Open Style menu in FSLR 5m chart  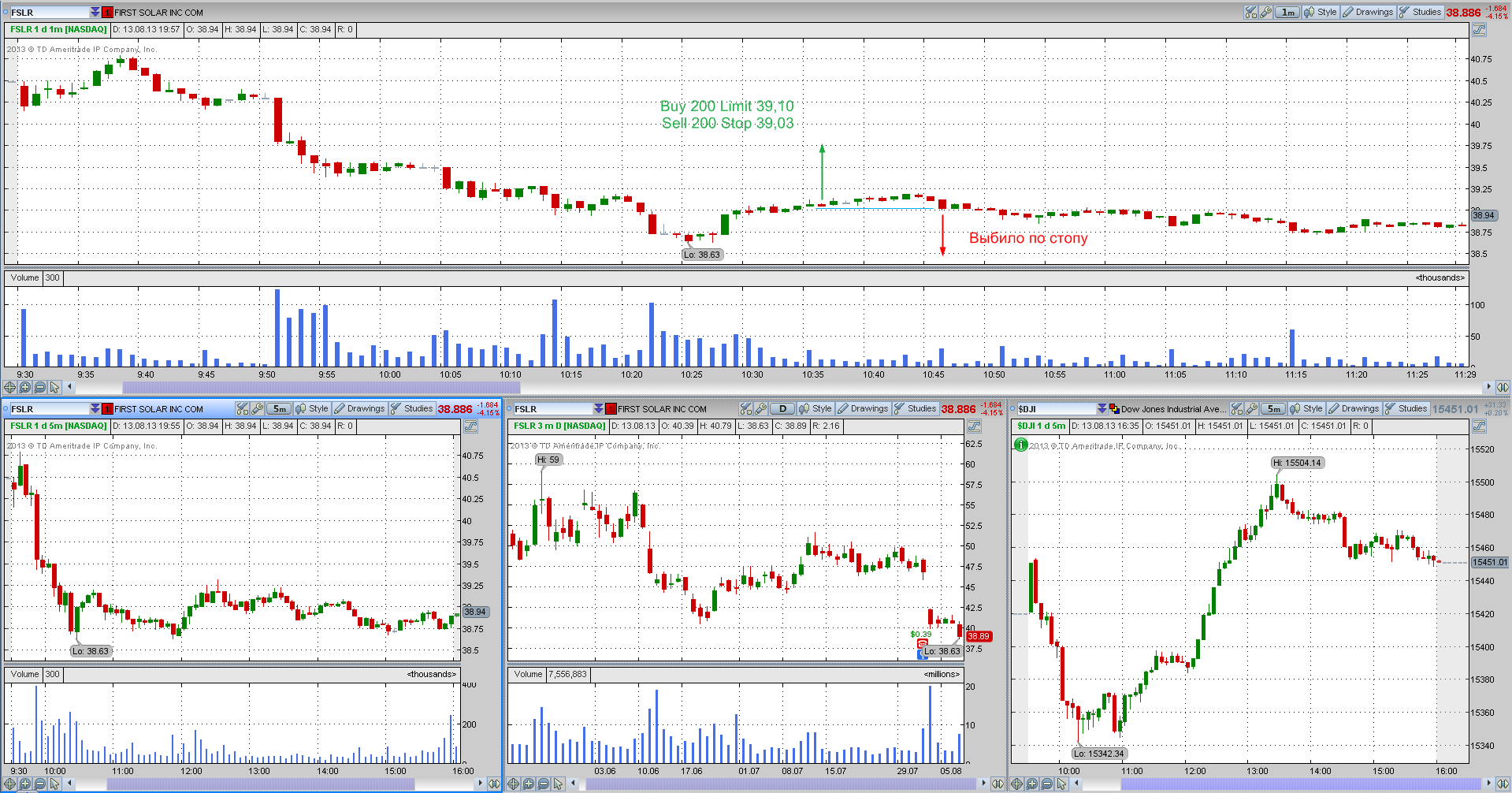coord(312,408)
